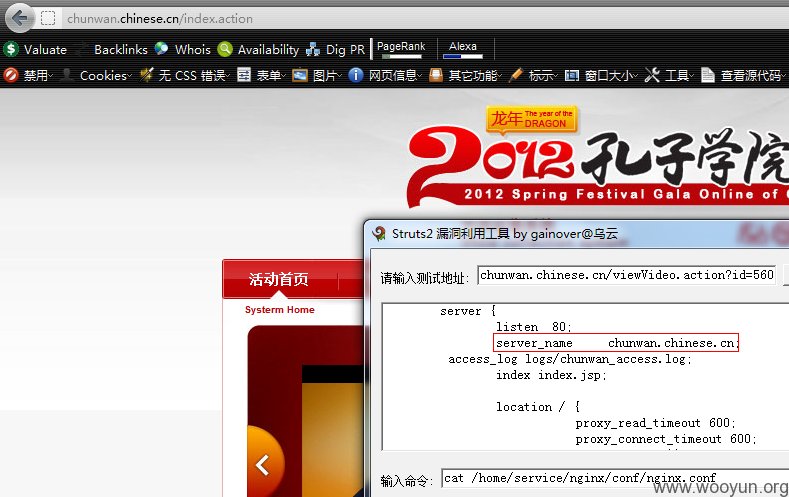This screenshot has width=789, height=497.
Task: Click the CSS wand icon
Action: click(146, 75)
